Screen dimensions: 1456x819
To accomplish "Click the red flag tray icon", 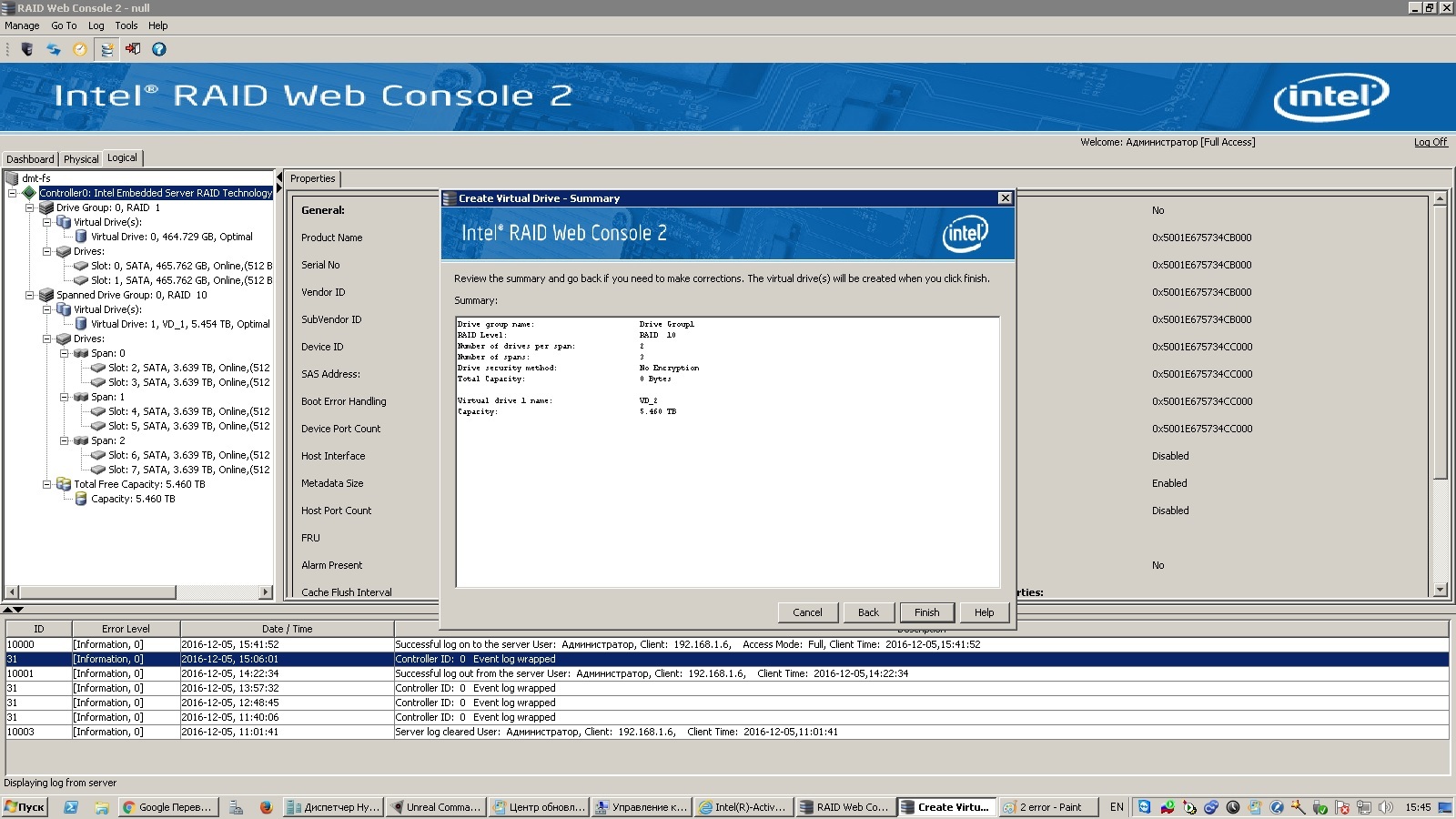I will [x=1341, y=807].
